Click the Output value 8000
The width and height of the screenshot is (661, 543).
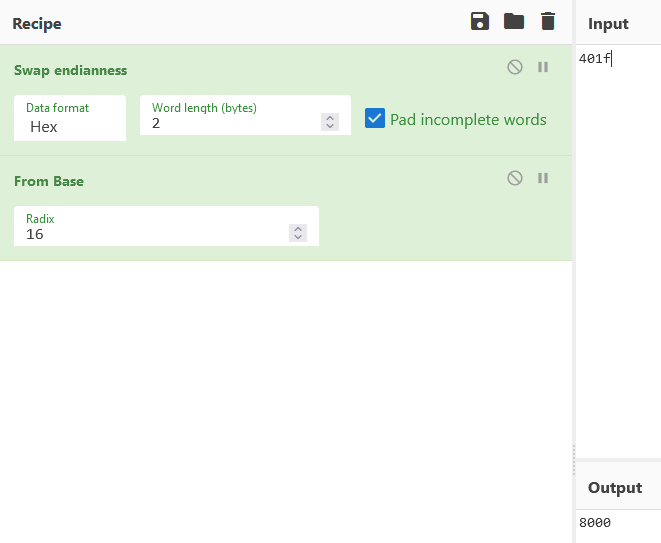[595, 523]
